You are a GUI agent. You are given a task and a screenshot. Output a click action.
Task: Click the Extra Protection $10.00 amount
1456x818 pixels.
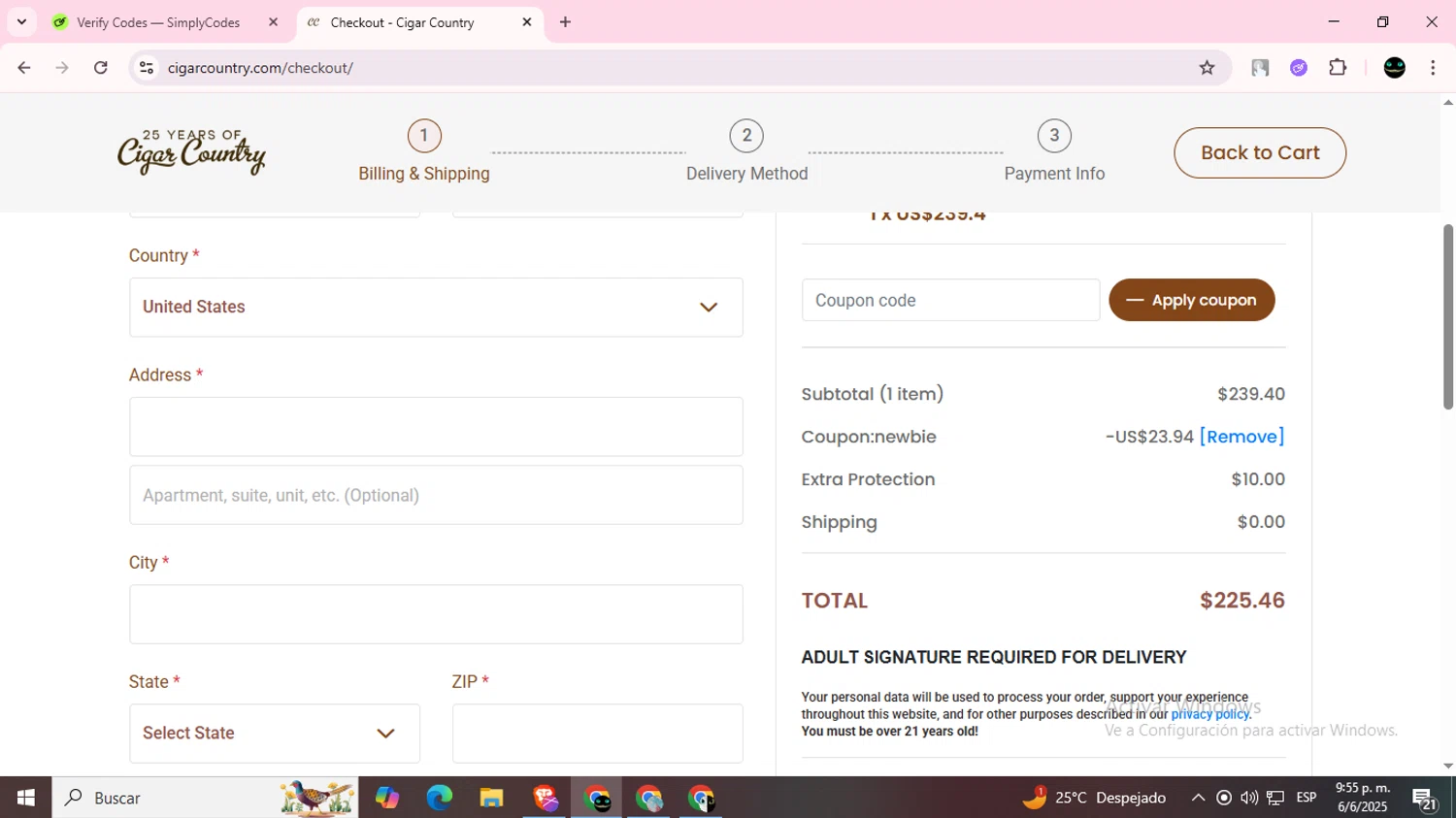point(1258,479)
